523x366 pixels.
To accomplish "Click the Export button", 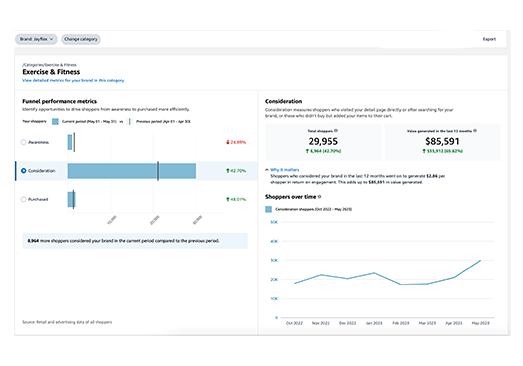I will 489,39.
